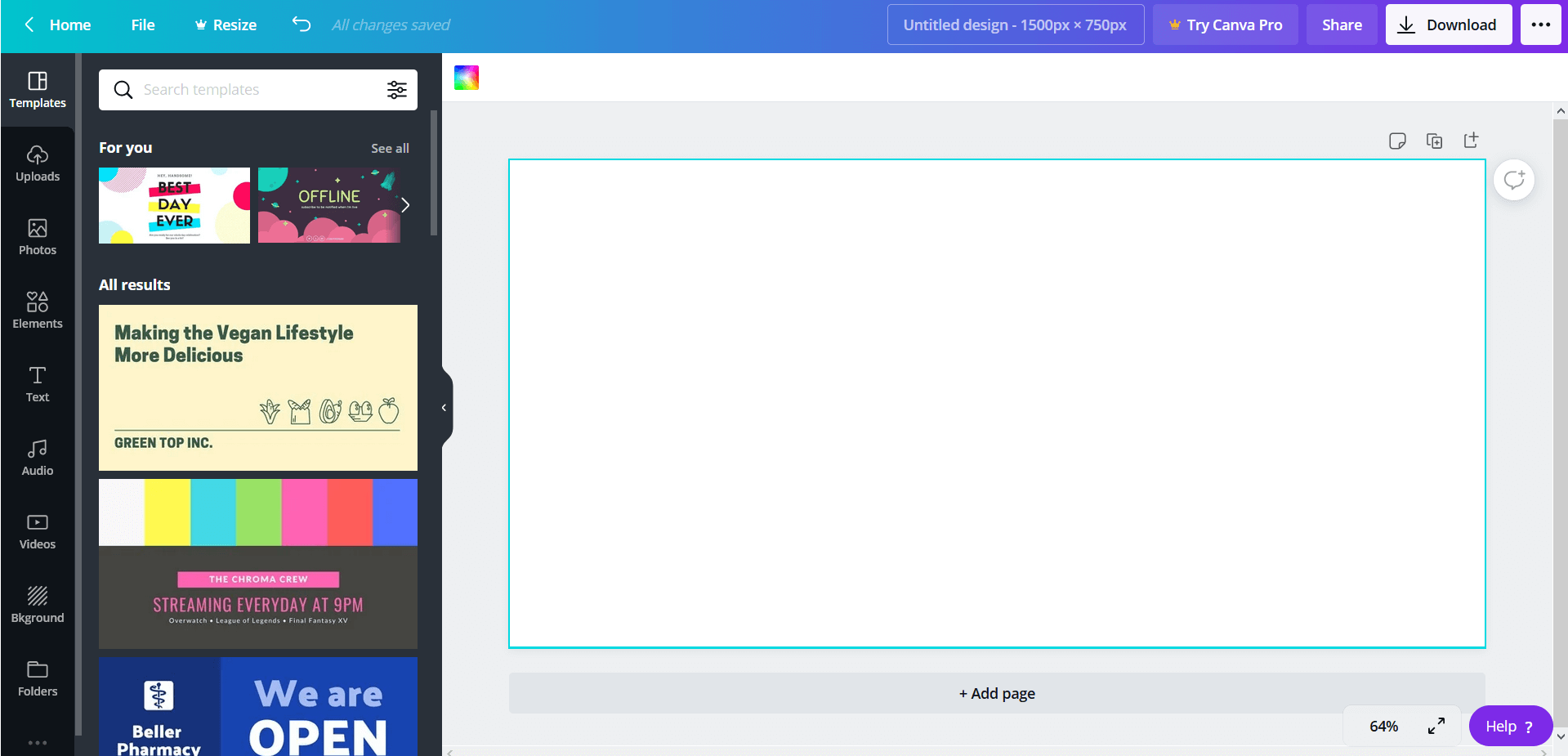Open the Text tool panel

(x=38, y=384)
